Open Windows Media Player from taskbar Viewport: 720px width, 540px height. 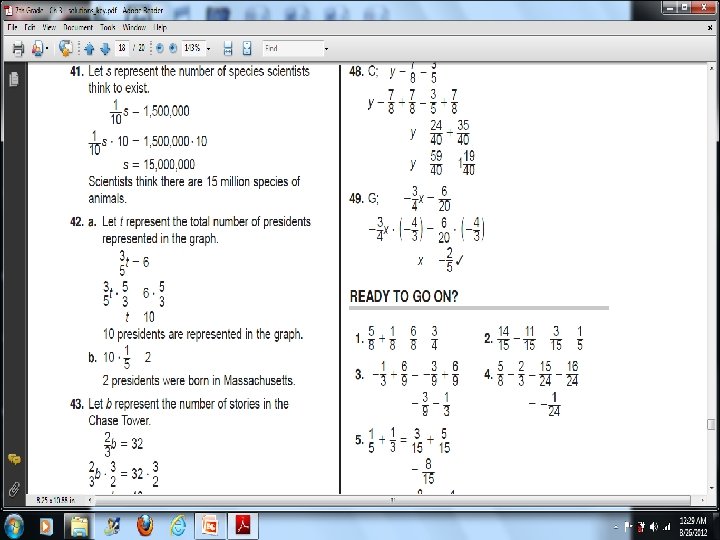(x=46, y=526)
